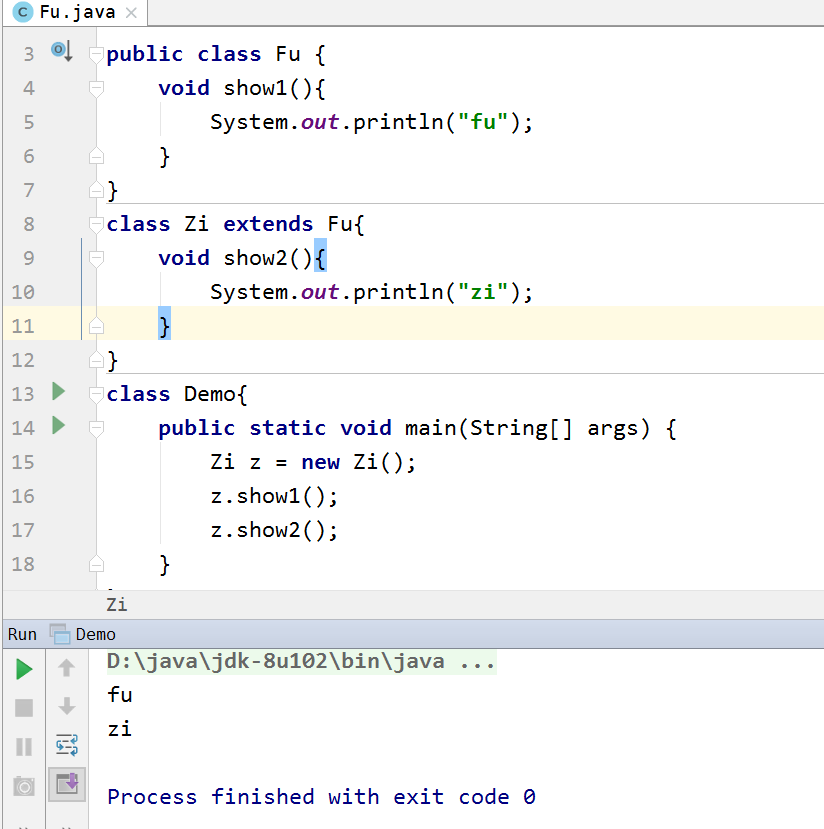The height and width of the screenshot is (829, 824).
Task: Click the "main" method name on line 14
Action: tap(431, 428)
